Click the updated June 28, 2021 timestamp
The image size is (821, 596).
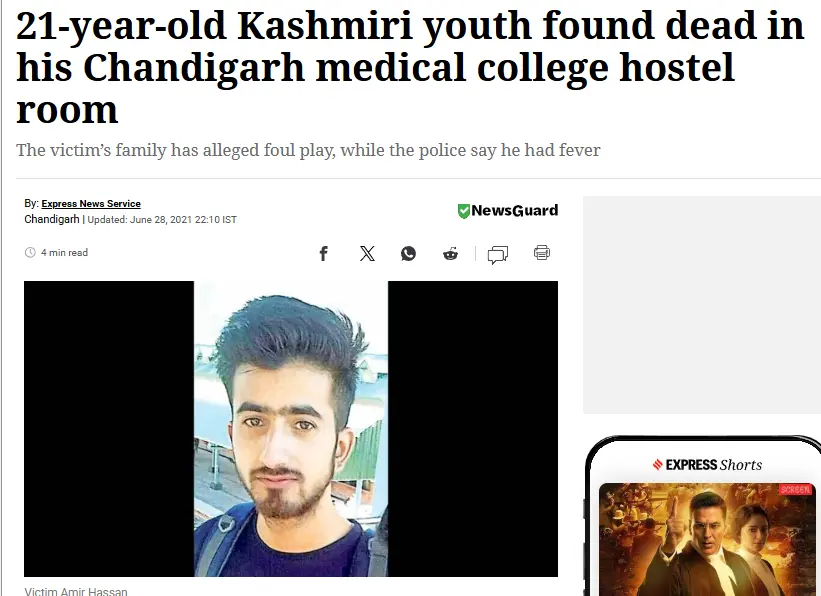pos(162,220)
